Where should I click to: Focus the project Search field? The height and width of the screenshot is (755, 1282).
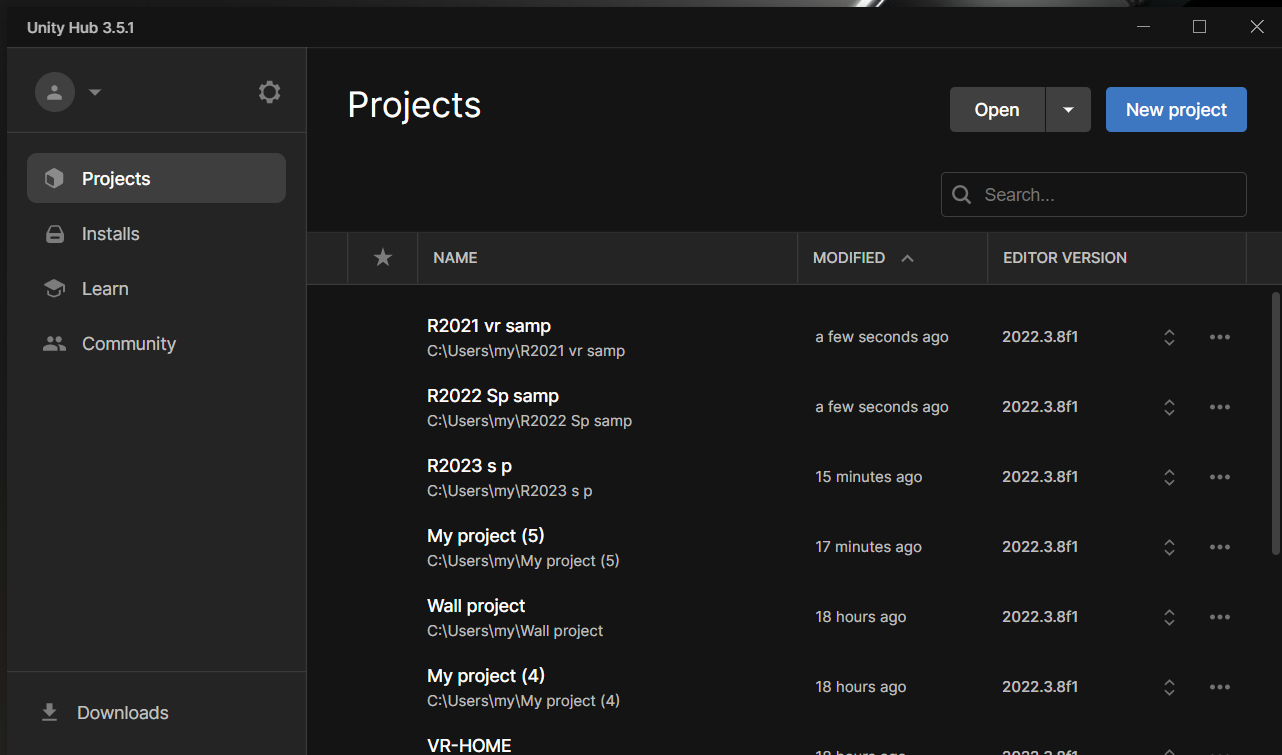coord(1094,195)
